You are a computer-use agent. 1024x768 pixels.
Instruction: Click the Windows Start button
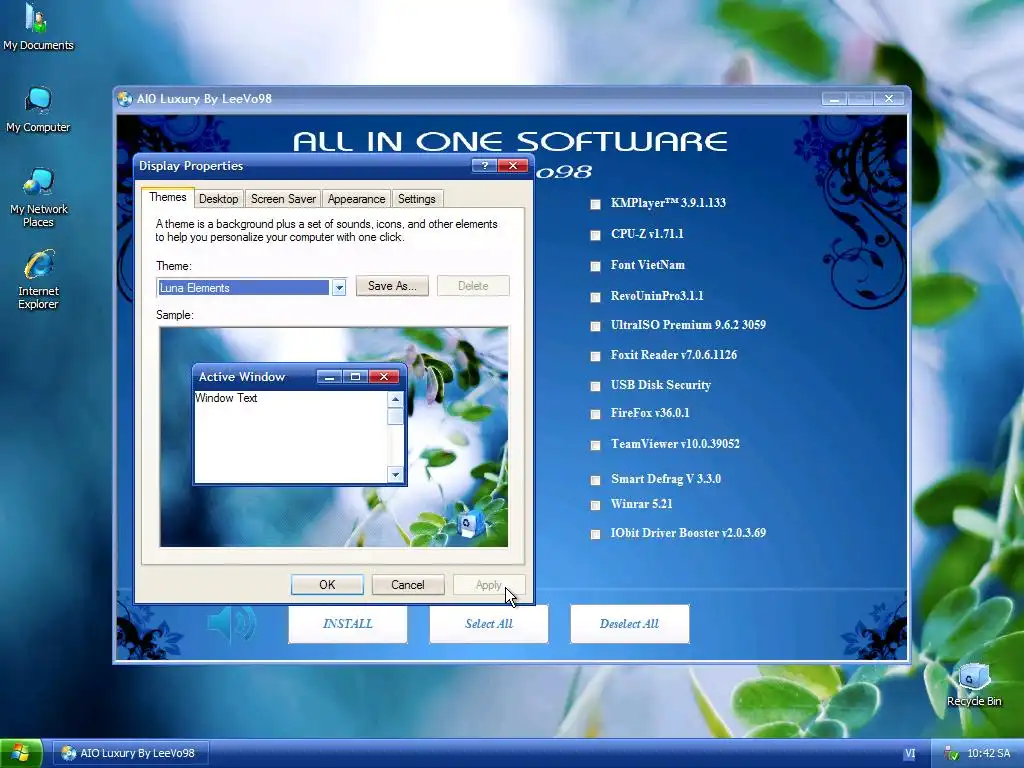click(21, 753)
